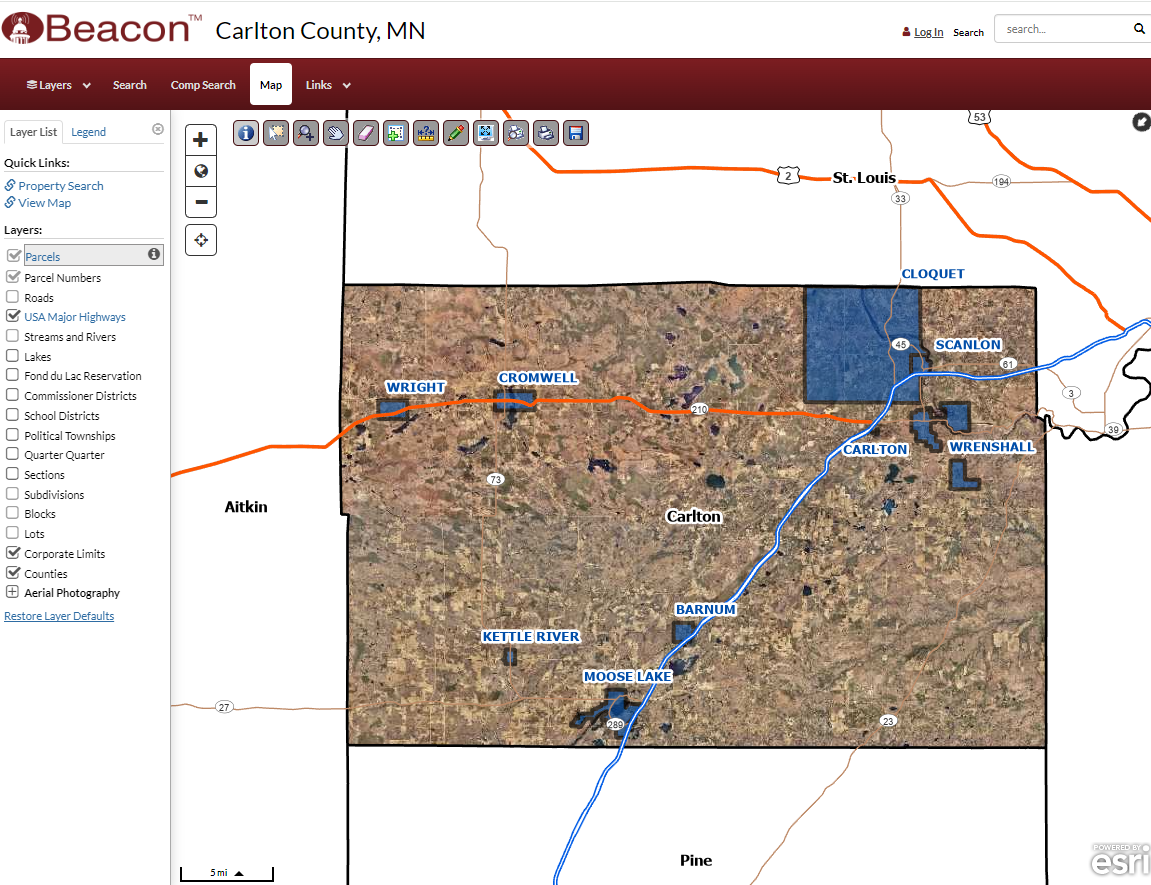This screenshot has height=885, width=1151.
Task: Open the Comp Search menu item
Action: [x=203, y=85]
